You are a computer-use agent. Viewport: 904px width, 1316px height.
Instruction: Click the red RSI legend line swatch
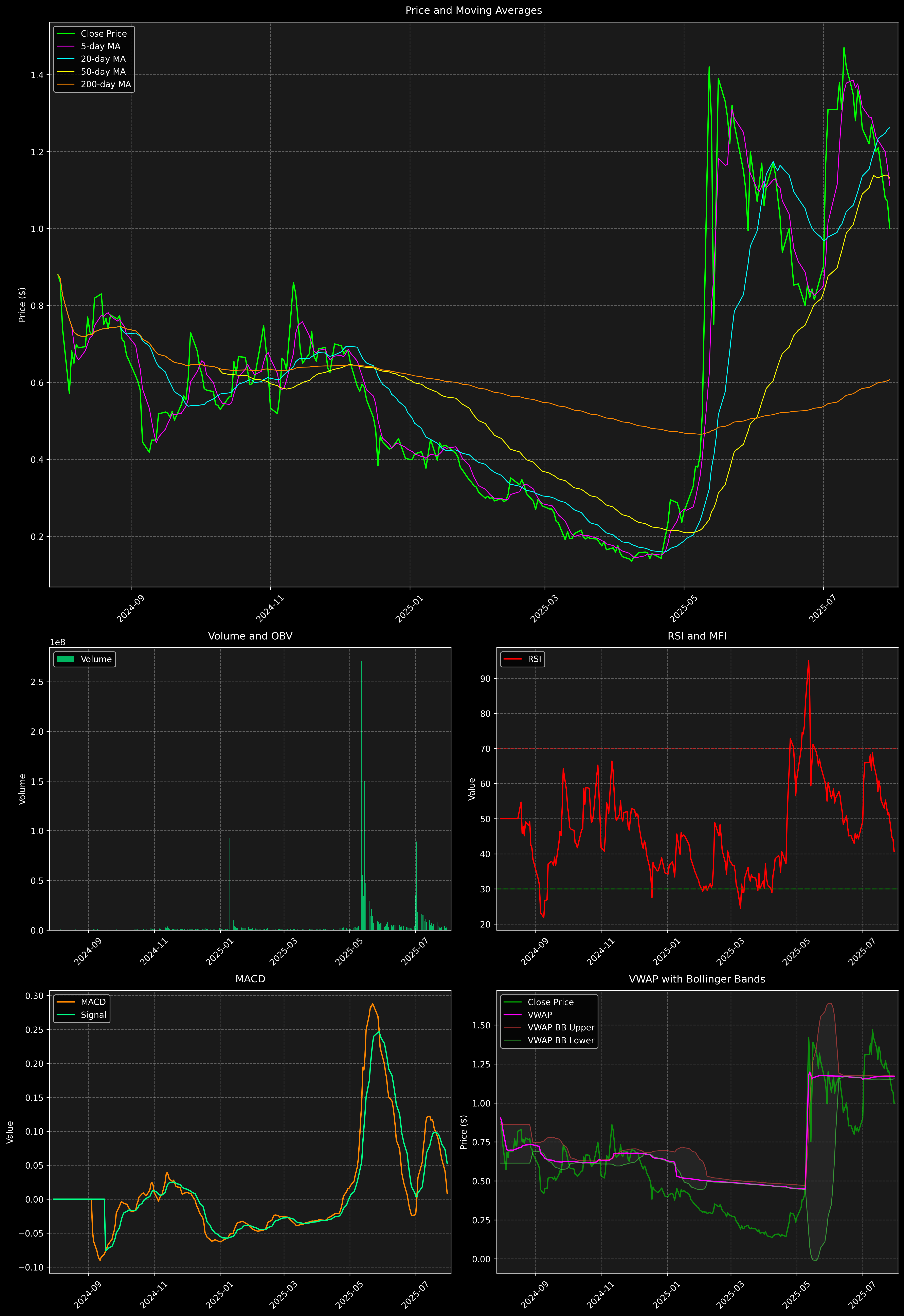pos(513,659)
